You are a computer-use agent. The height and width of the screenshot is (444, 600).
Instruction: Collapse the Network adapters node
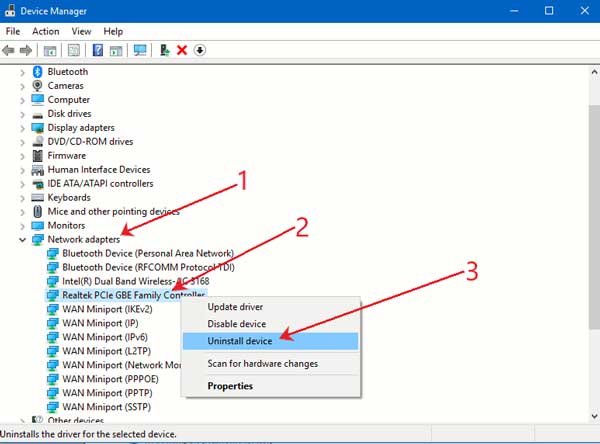(22, 240)
